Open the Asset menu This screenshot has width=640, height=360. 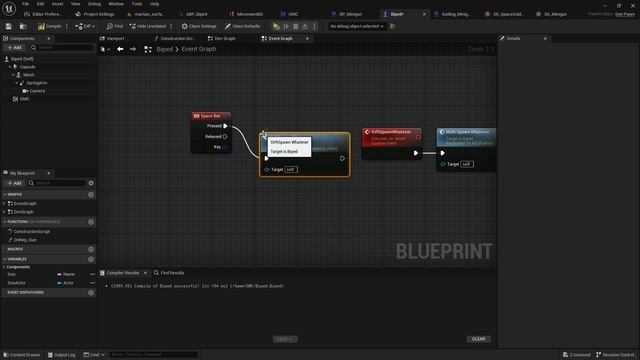[57, 4]
